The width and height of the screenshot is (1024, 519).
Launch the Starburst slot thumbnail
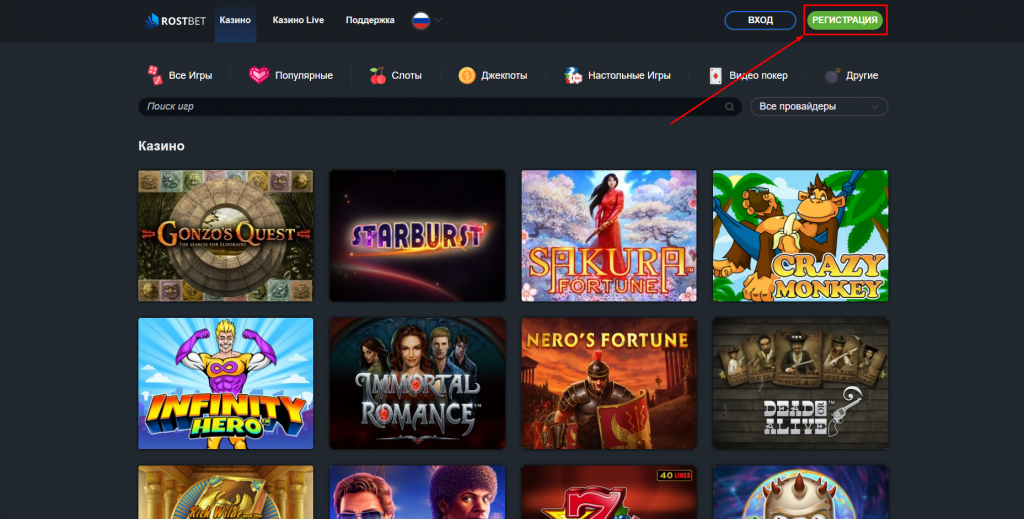point(417,235)
